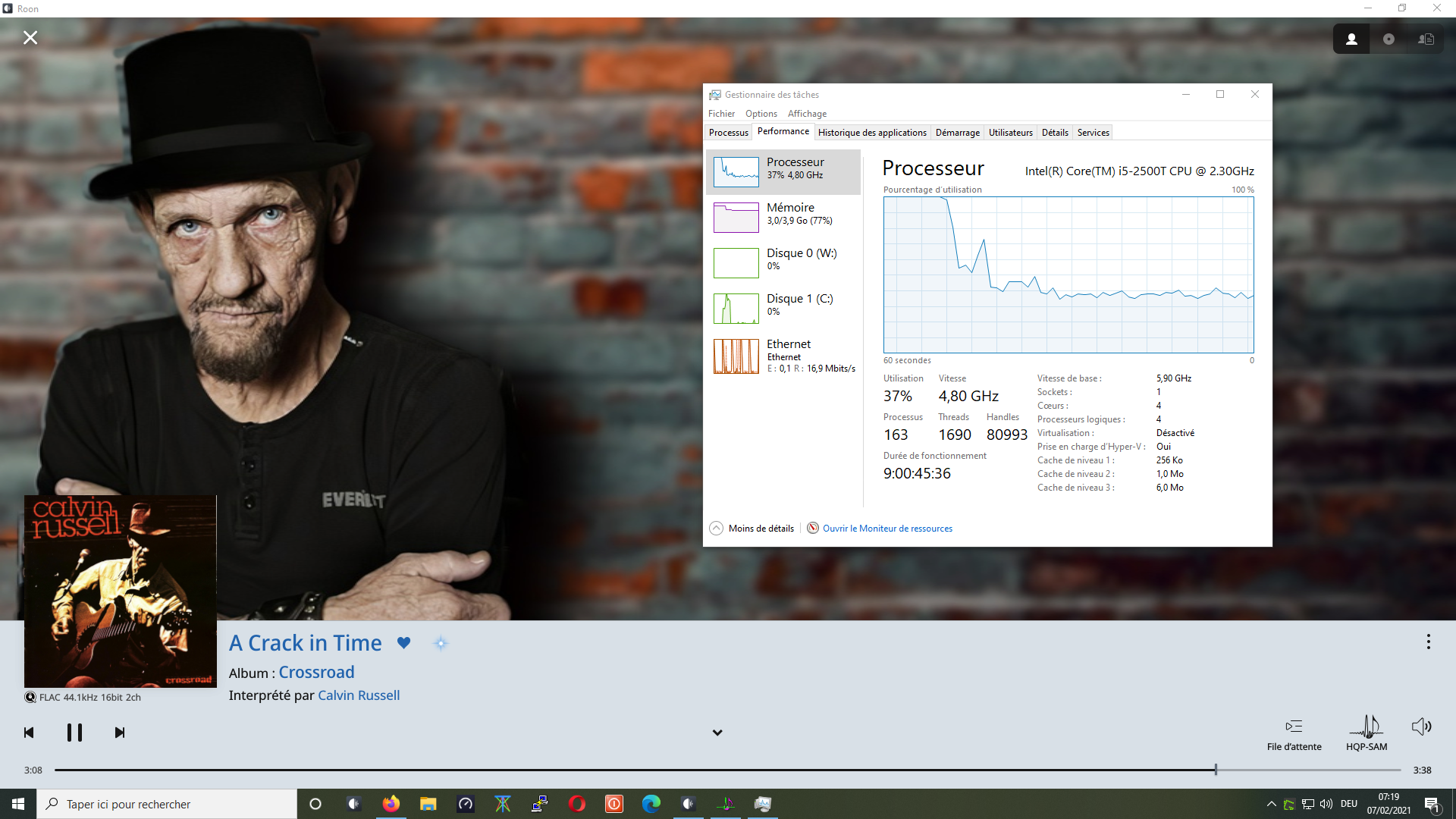This screenshot has height=819, width=1456.
Task: Open the three-dot track options menu
Action: (1428, 642)
